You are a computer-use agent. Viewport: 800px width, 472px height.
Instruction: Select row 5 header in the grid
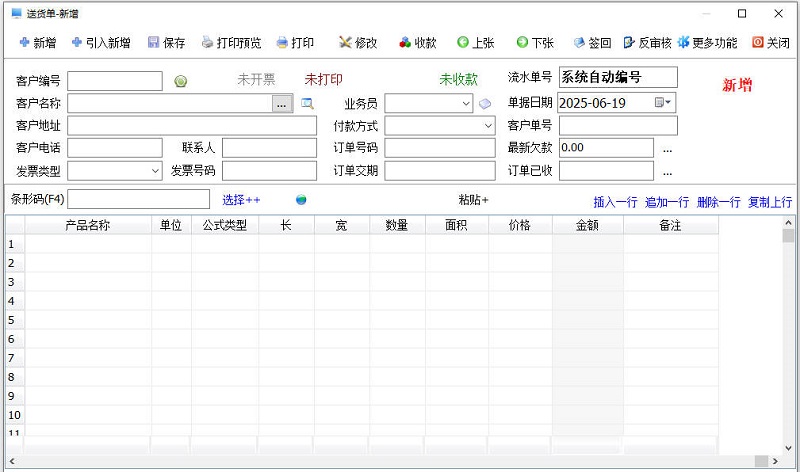(15, 320)
